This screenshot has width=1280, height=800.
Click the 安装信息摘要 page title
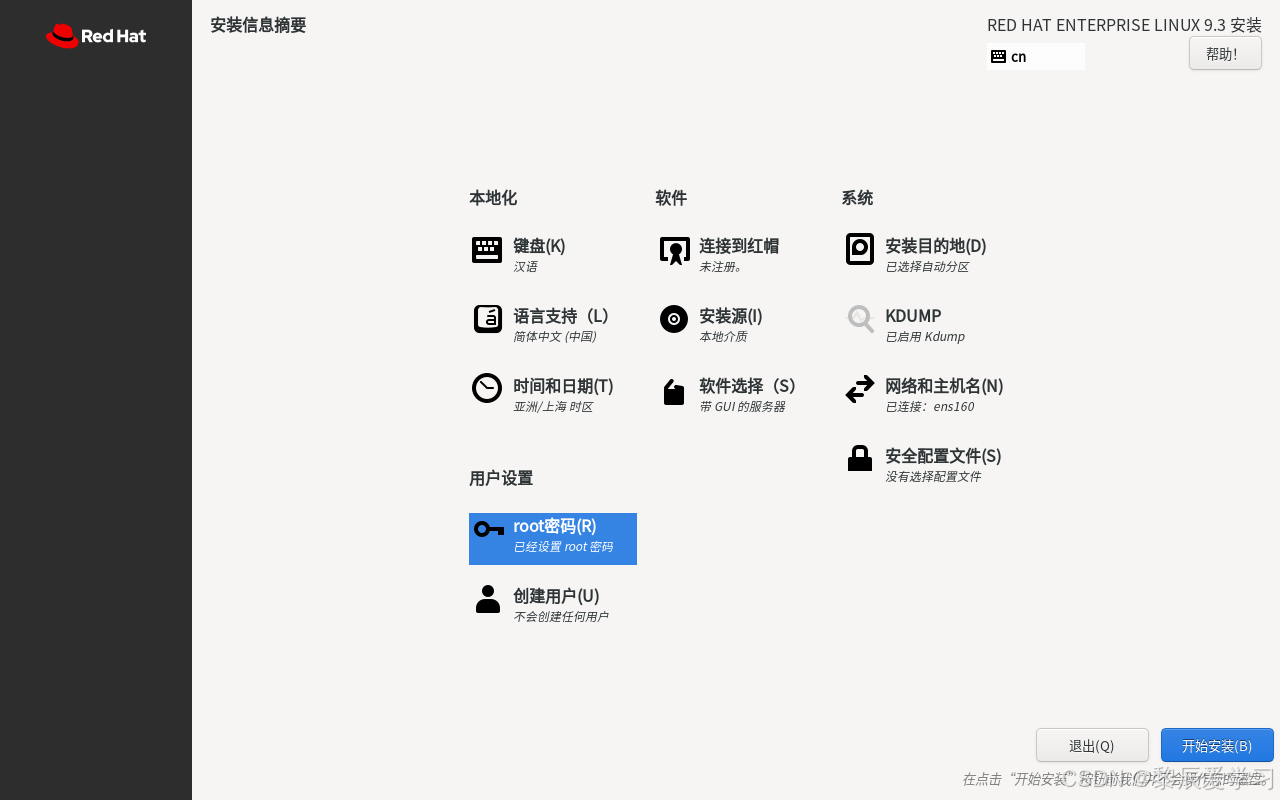point(258,26)
